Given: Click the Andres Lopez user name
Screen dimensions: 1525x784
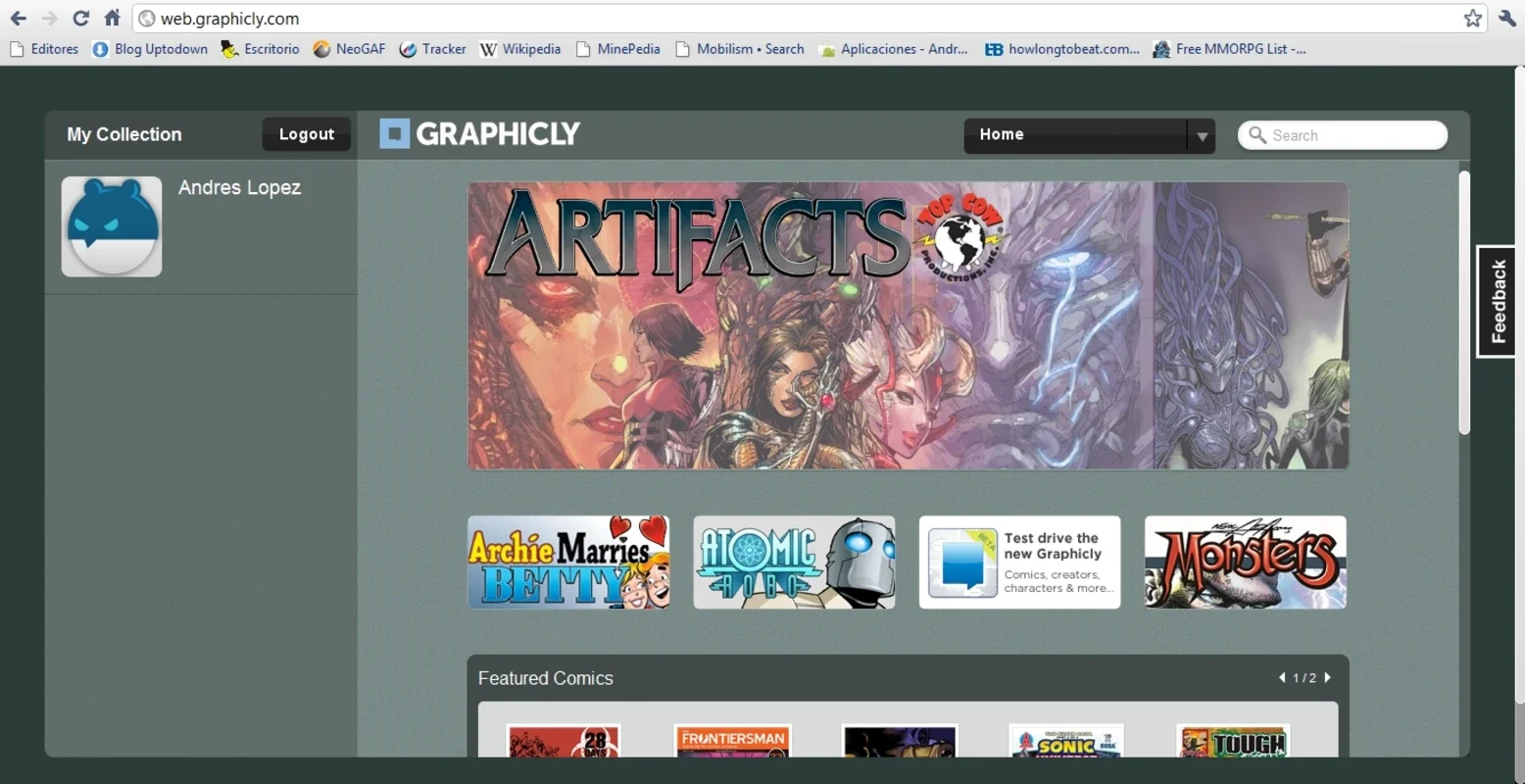Looking at the screenshot, I should pyautogui.click(x=239, y=187).
